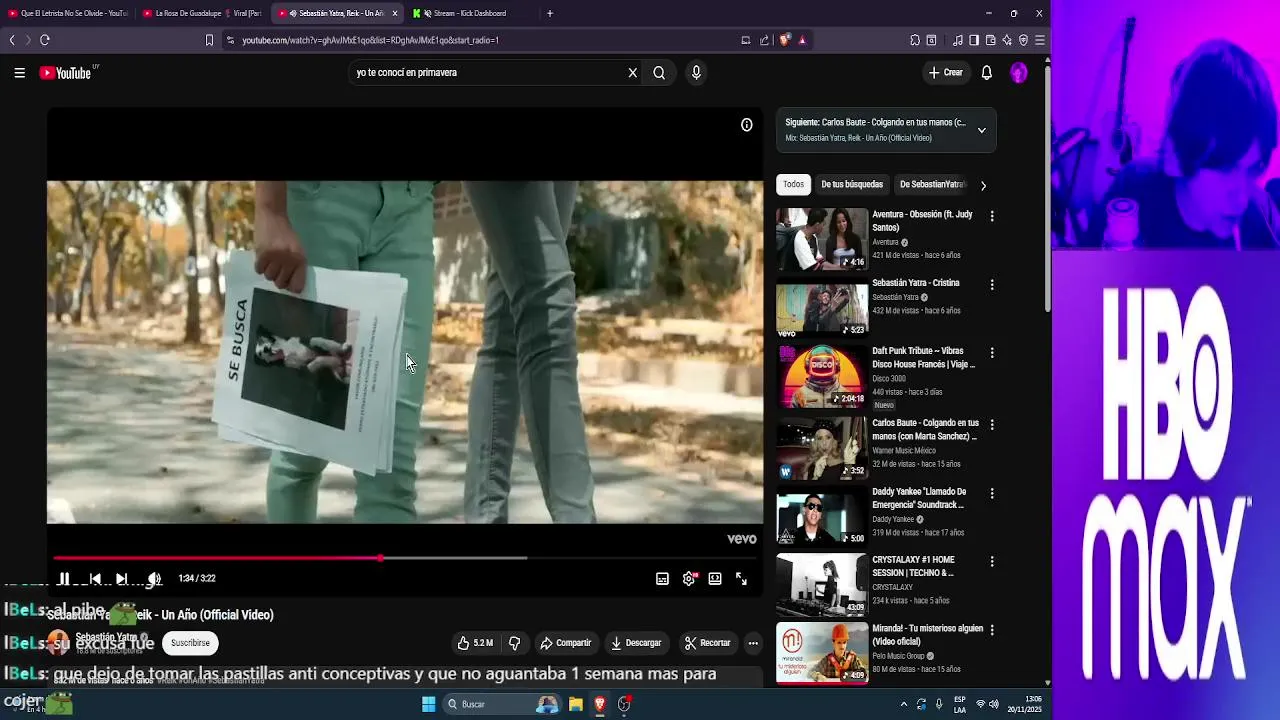This screenshot has height=720, width=1280.
Task: Dislike the video
Action: coord(514,643)
